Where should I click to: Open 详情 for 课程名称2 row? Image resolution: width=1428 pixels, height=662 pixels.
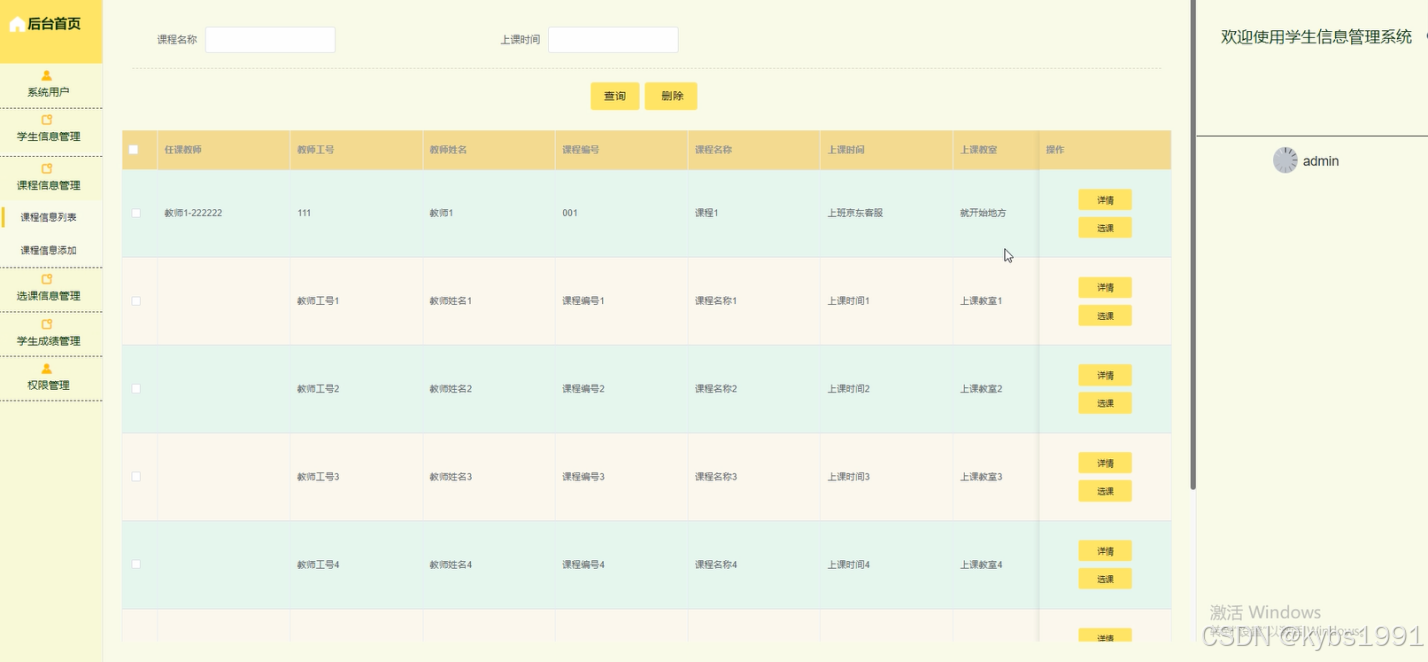[x=1105, y=375]
